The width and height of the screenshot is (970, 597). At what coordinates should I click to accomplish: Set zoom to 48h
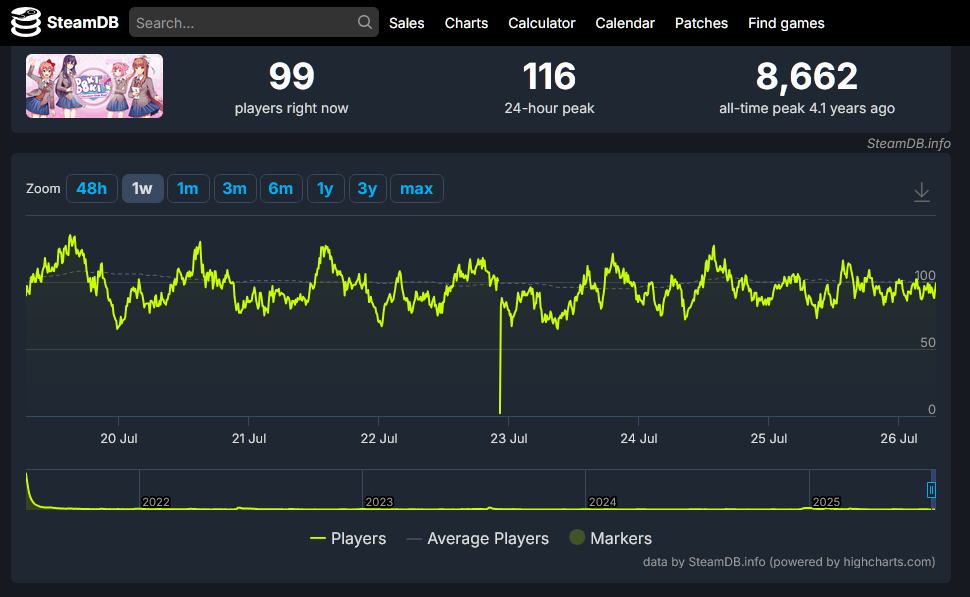pyautogui.click(x=92, y=189)
